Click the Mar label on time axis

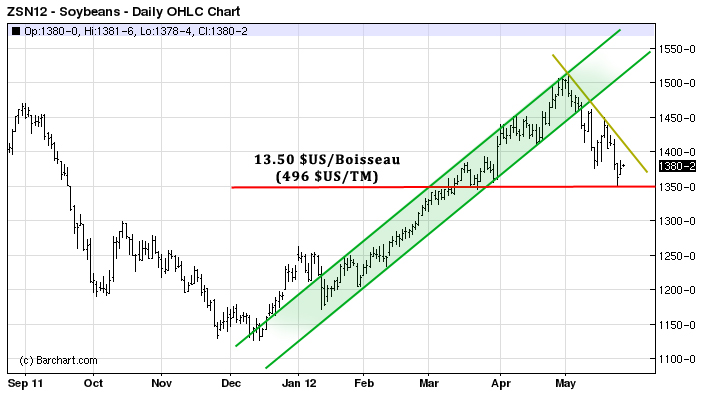click(x=430, y=382)
